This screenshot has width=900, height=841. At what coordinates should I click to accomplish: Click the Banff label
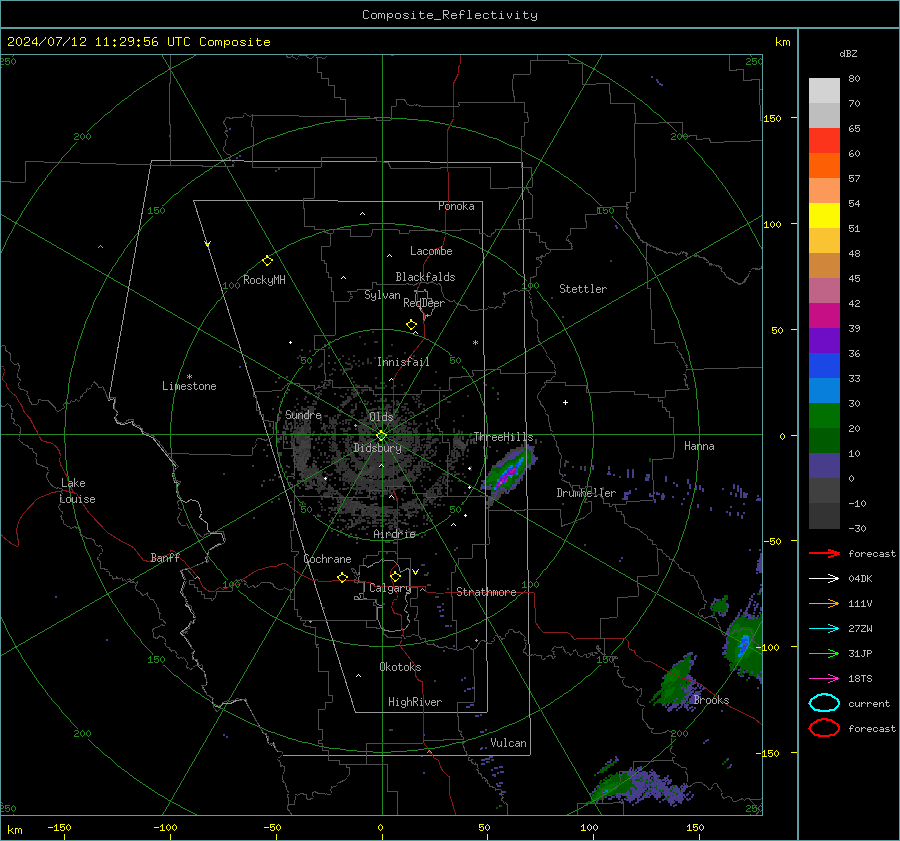(165, 557)
